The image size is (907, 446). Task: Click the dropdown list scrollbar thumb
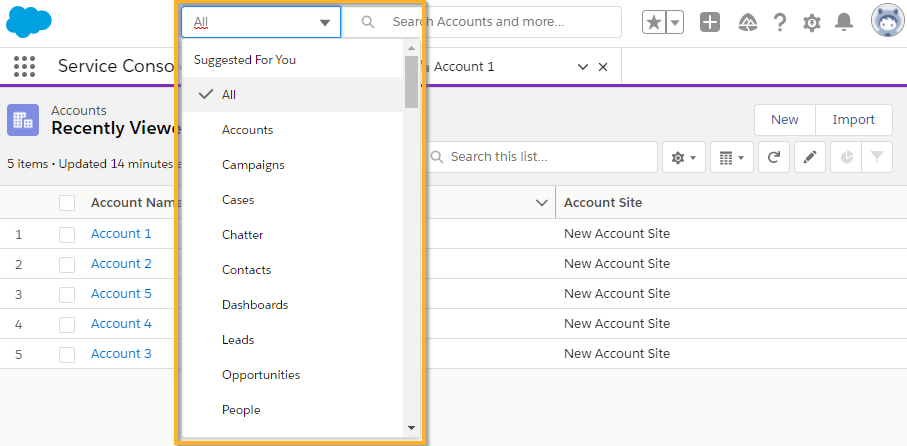click(x=411, y=80)
